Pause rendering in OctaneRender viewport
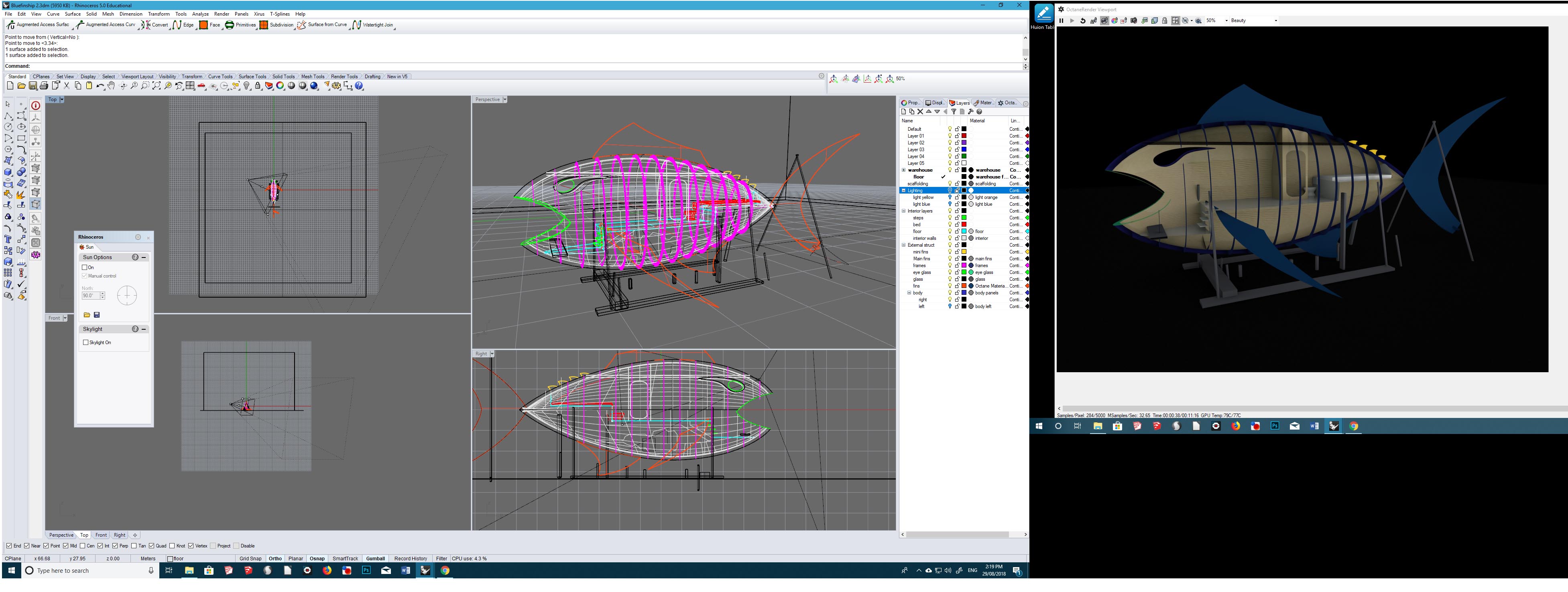Screen dimensions: 1568x592 click(1062, 21)
